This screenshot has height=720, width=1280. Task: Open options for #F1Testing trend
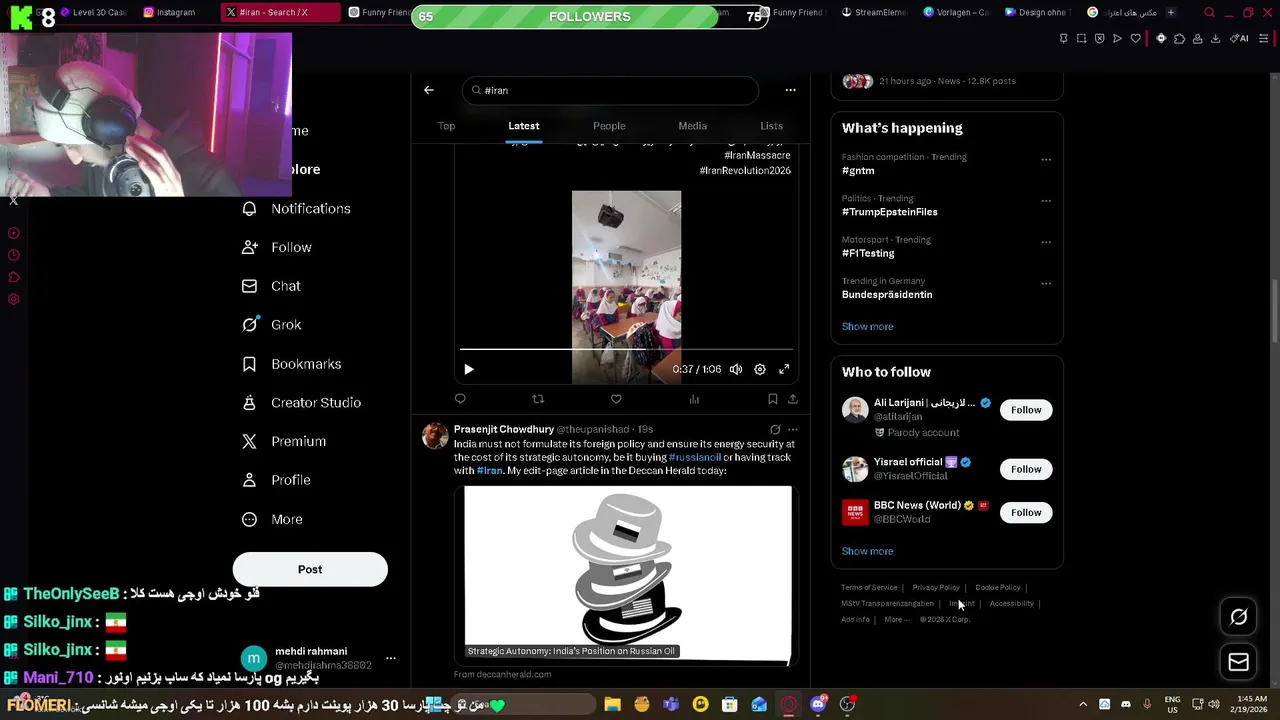point(1046,242)
